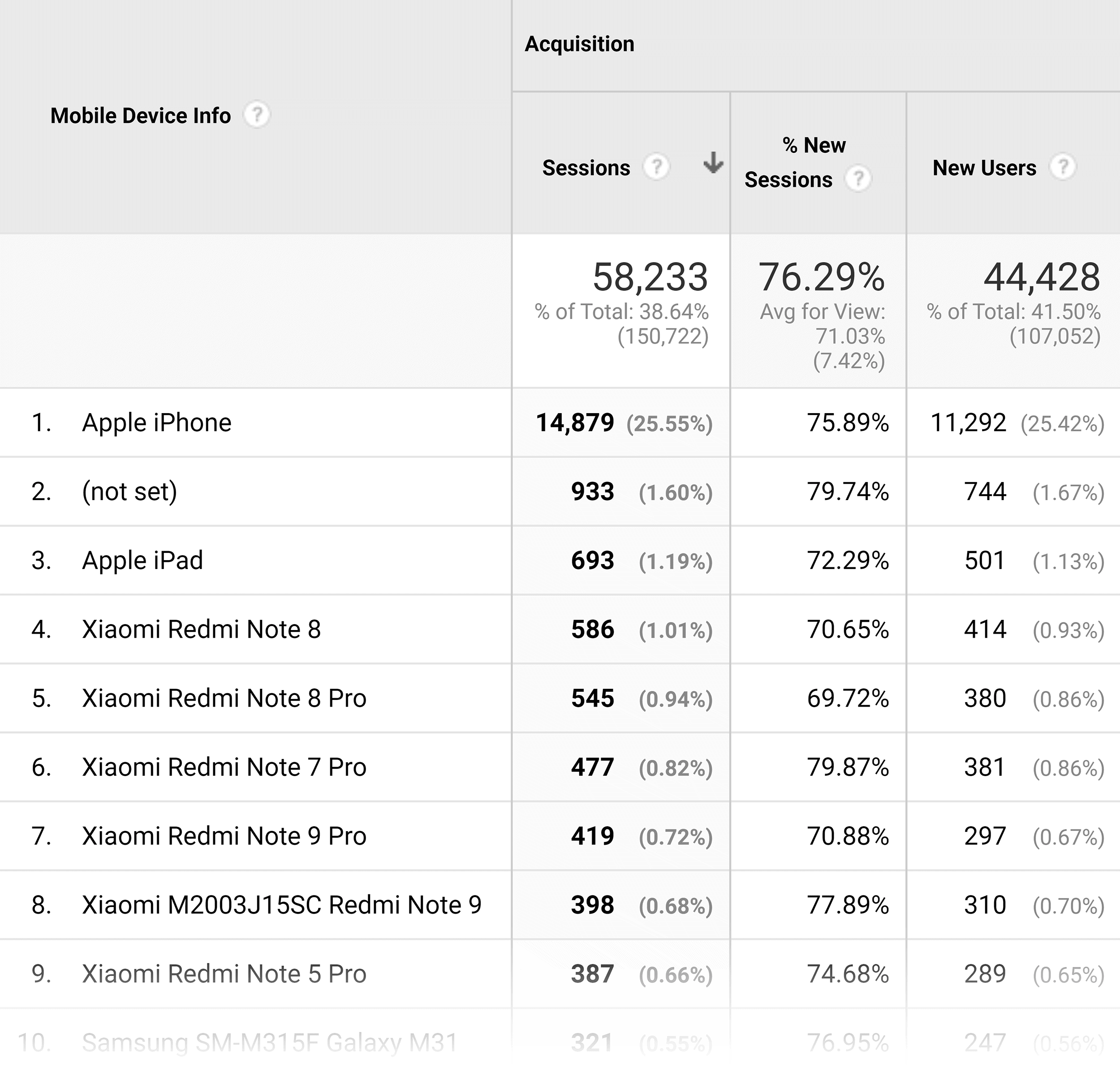The image size is (1120, 1075).
Task: Open the (not set) device row
Action: click(130, 492)
